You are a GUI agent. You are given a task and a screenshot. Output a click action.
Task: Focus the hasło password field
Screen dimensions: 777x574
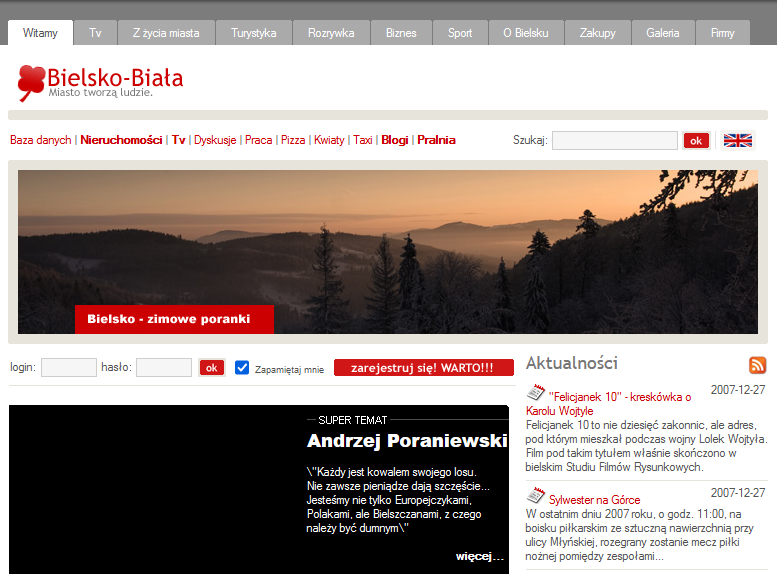[x=164, y=367]
